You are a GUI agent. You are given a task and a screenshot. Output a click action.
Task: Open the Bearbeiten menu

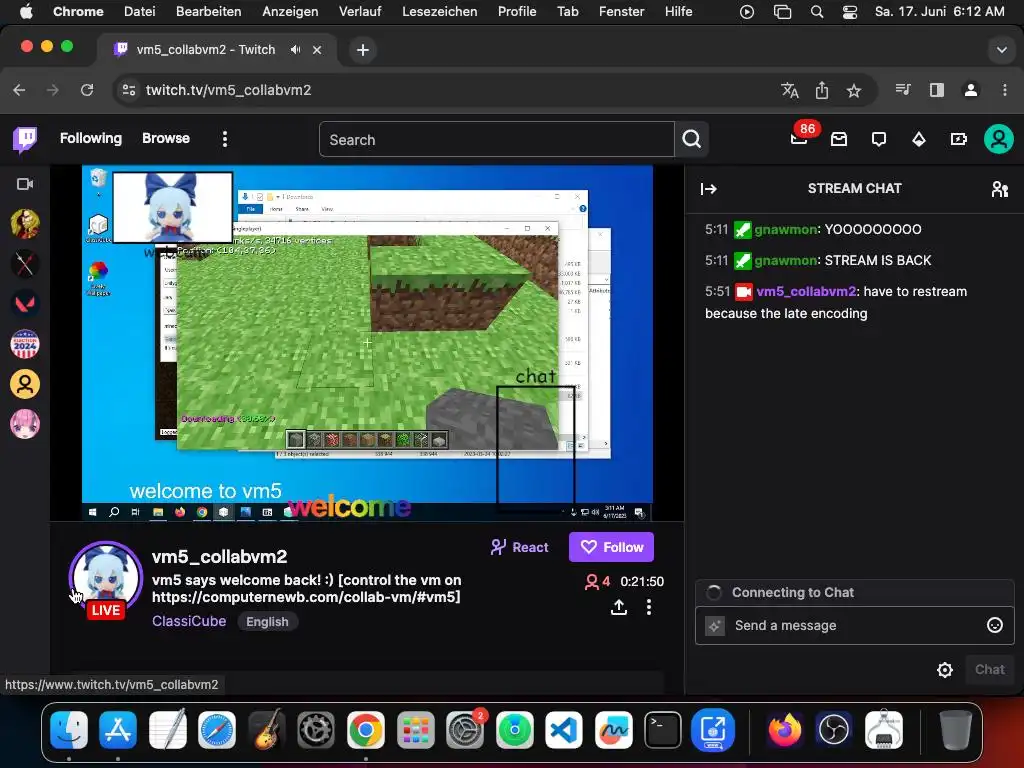coord(208,12)
